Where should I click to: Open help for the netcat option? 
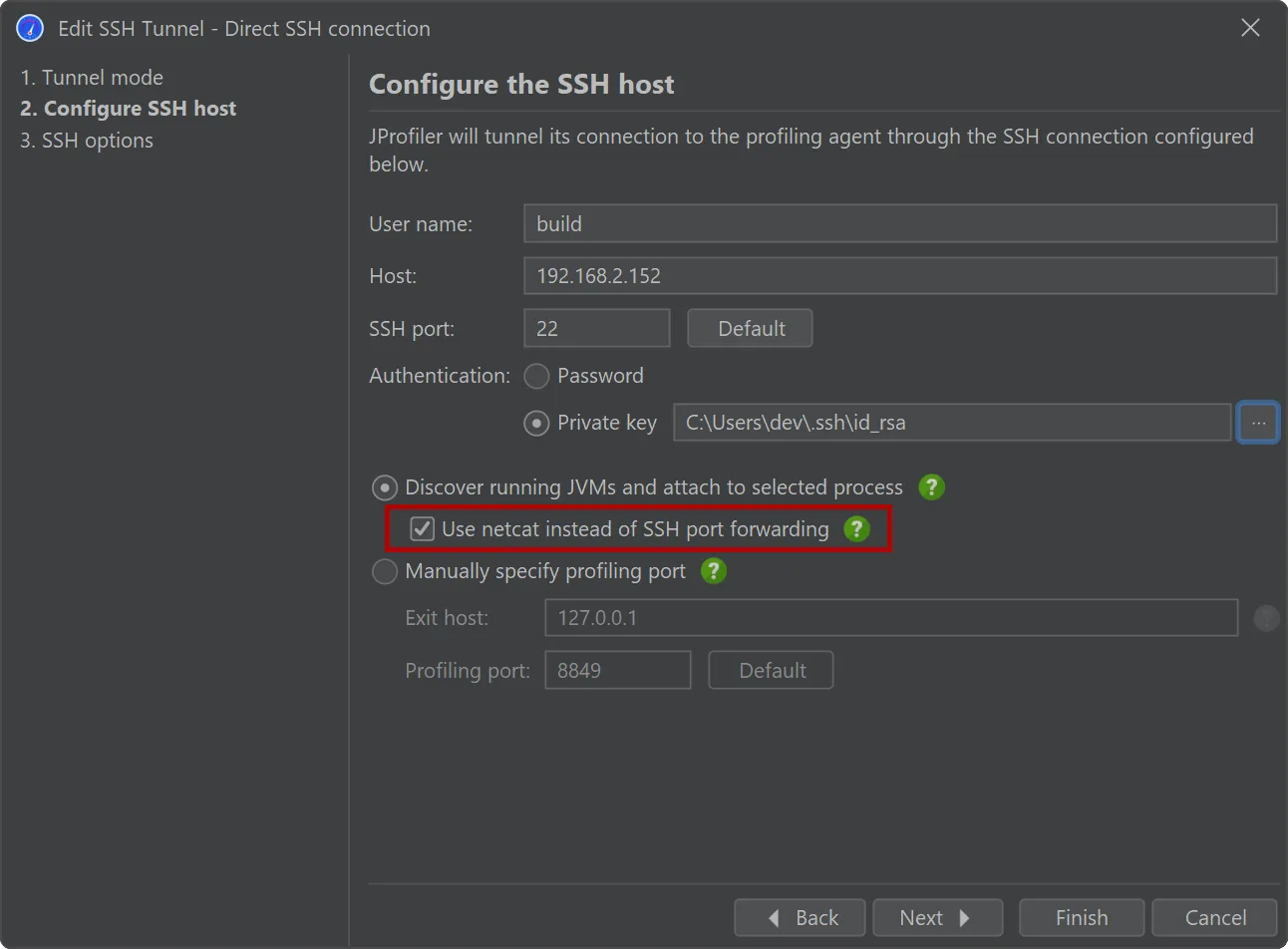856,529
